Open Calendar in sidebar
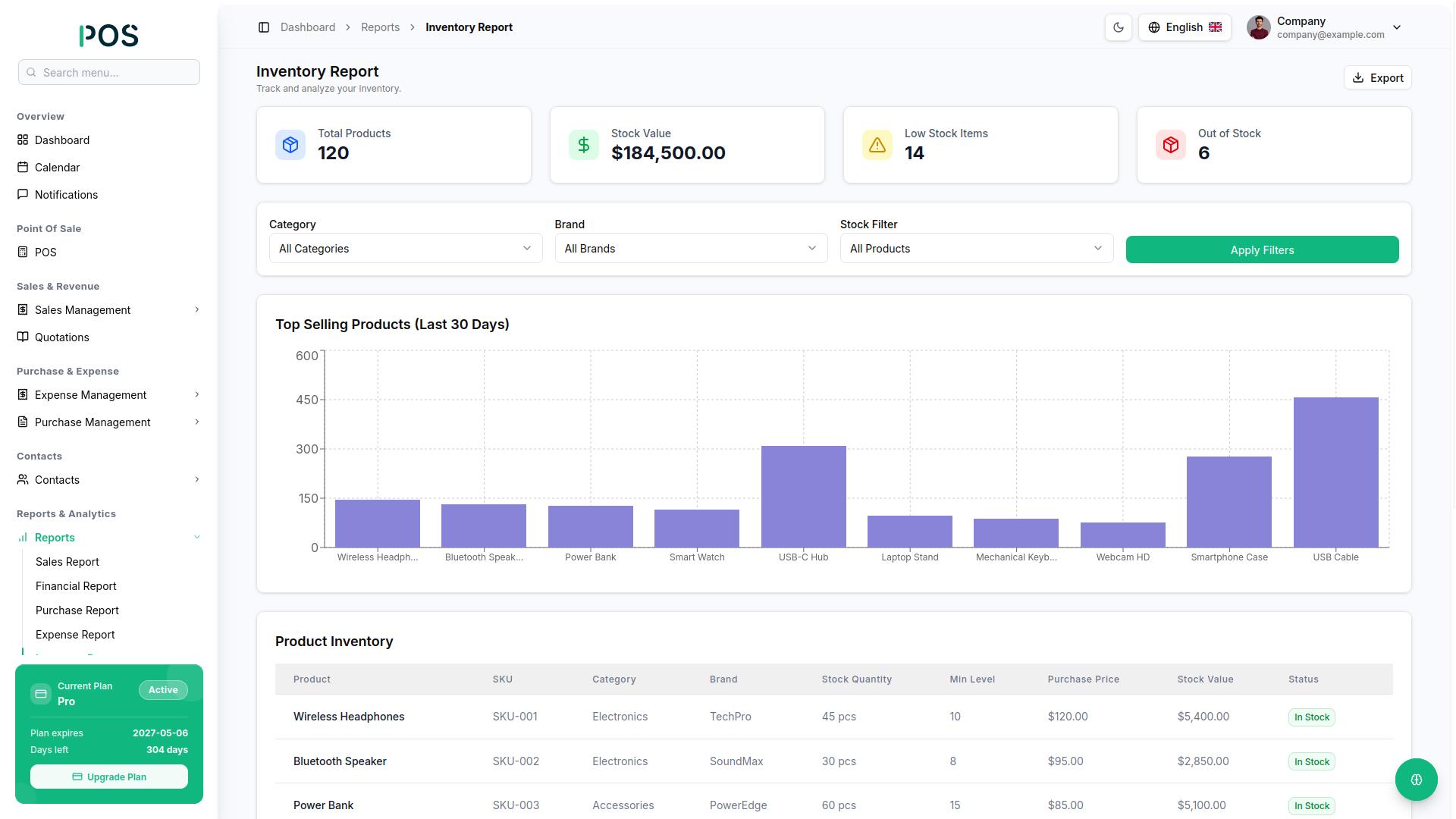Viewport: 1456px width, 819px height. tap(57, 168)
